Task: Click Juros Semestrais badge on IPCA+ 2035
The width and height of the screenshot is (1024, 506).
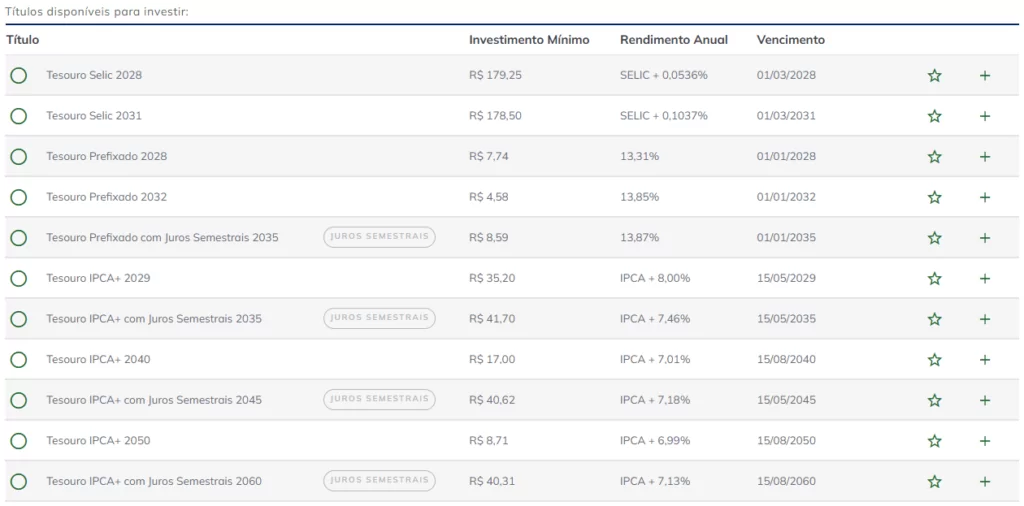Action: click(x=379, y=318)
